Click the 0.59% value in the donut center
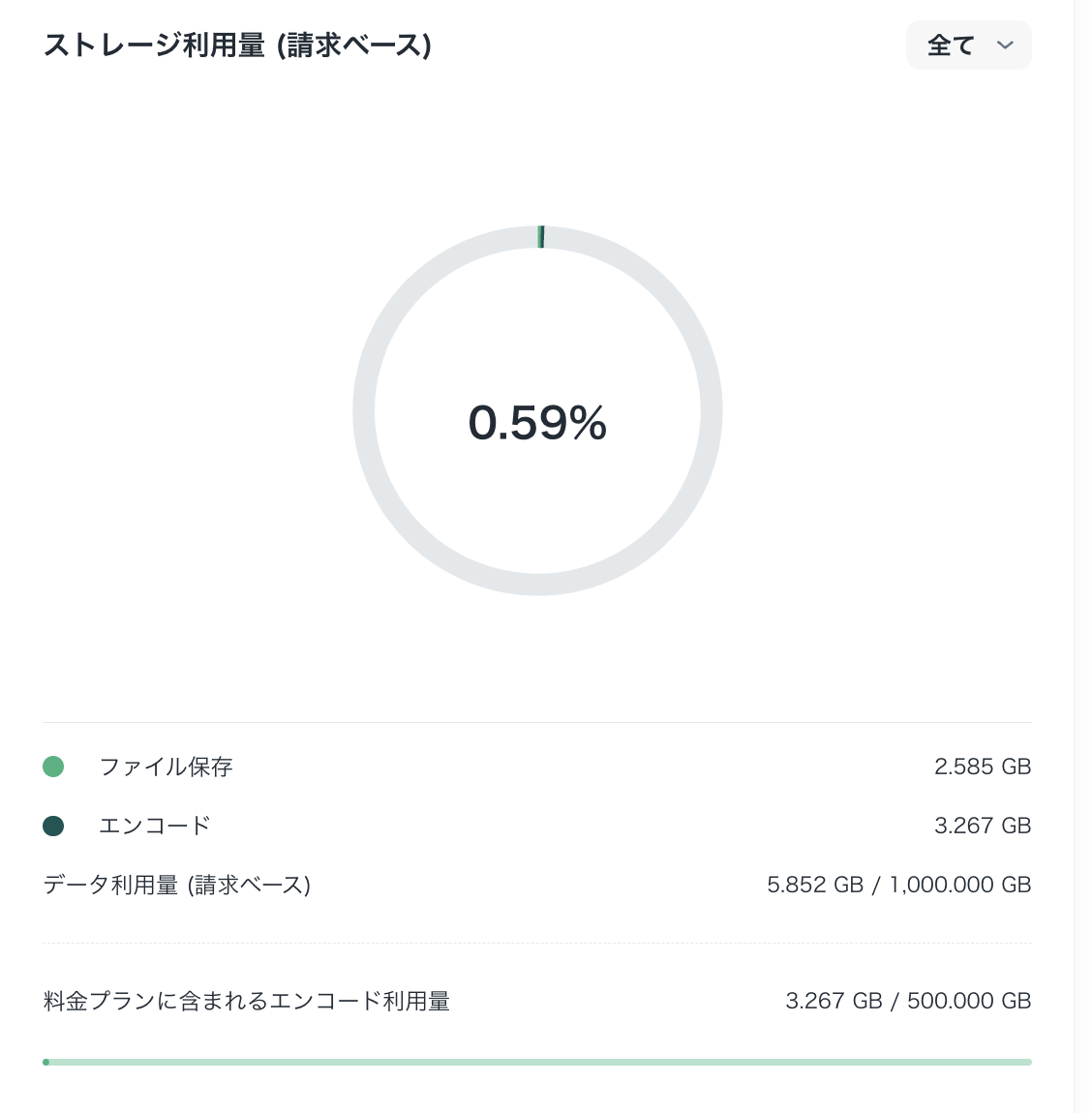Image resolution: width=1092 pixels, height=1113 pixels. 538,422
